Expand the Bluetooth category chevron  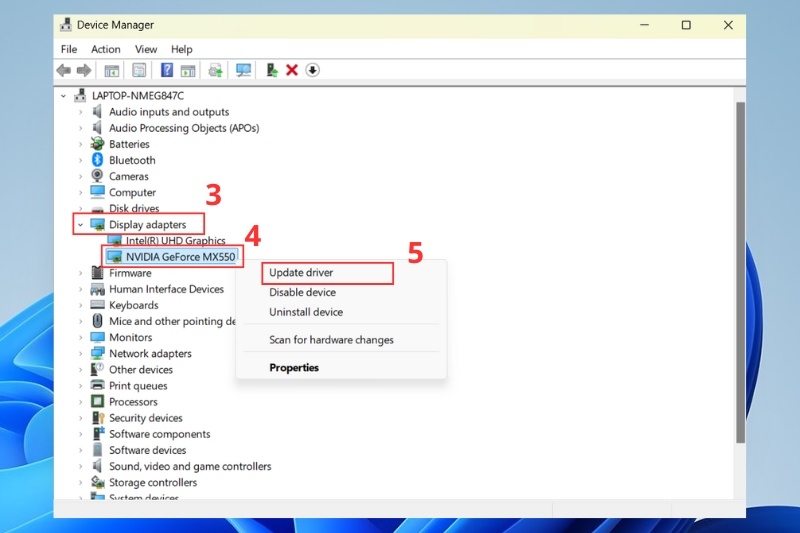[x=80, y=160]
